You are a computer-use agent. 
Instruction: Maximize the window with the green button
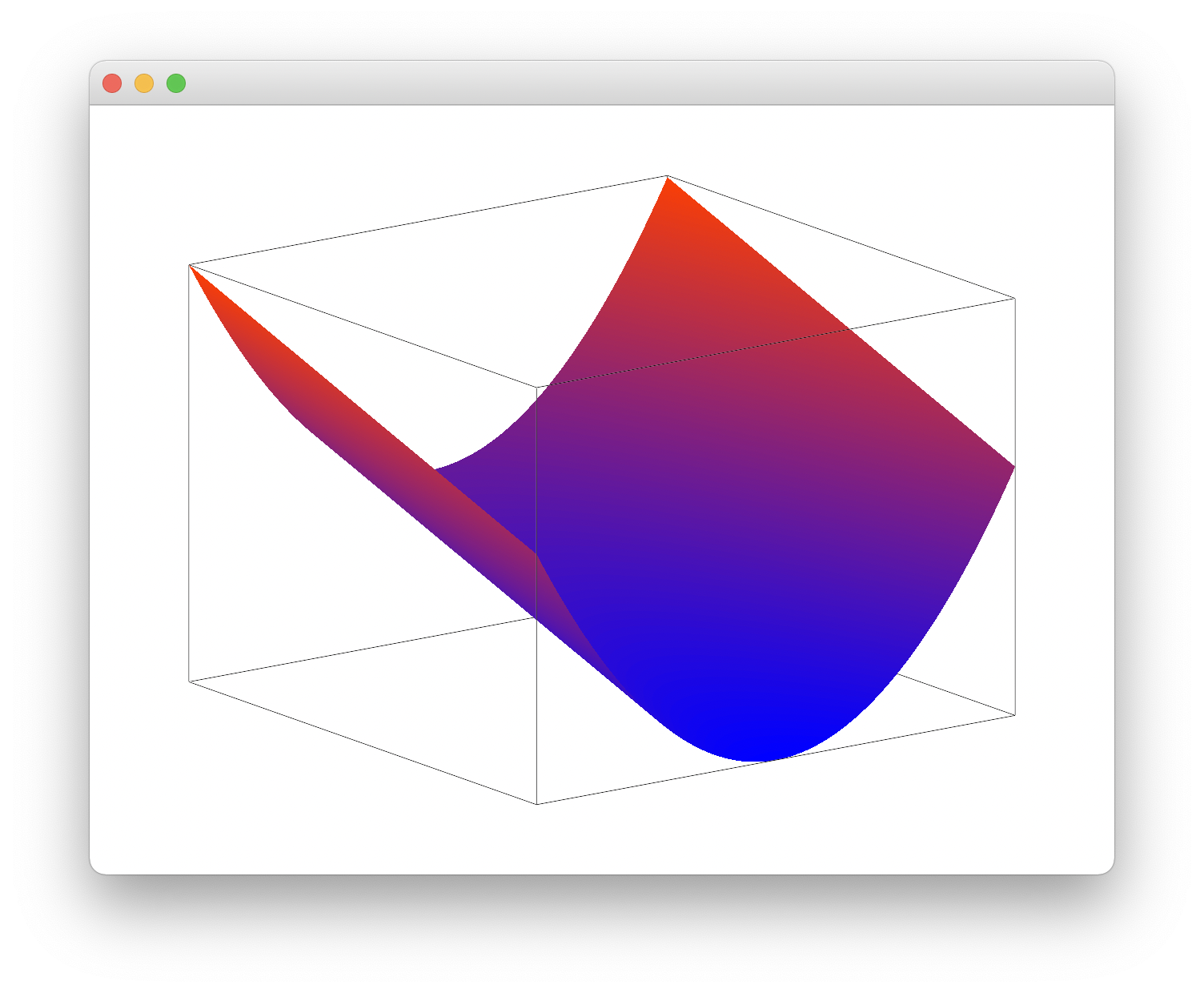[x=176, y=83]
